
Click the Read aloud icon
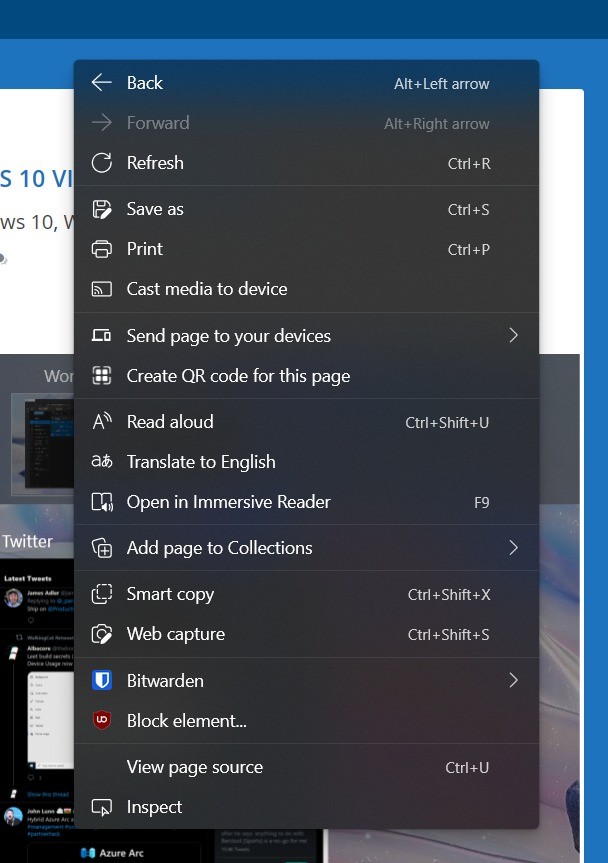click(101, 422)
